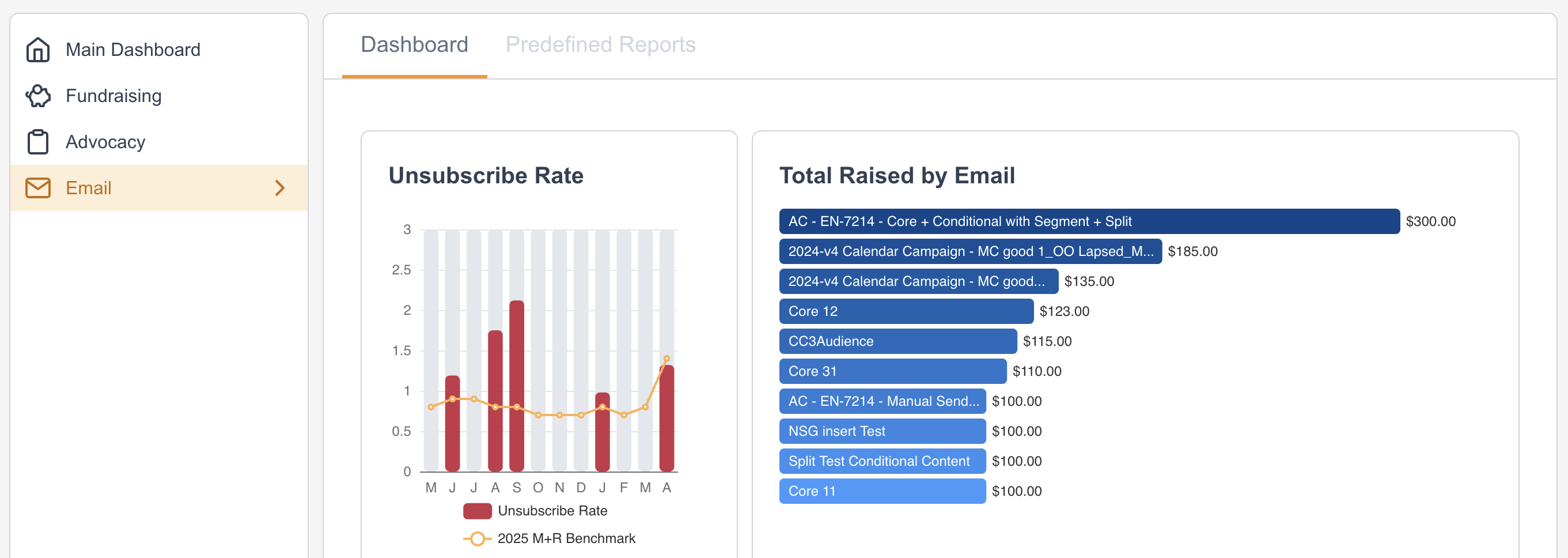This screenshot has width=1568, height=558.
Task: Click the Core 12 fundraising bar
Action: [905, 311]
